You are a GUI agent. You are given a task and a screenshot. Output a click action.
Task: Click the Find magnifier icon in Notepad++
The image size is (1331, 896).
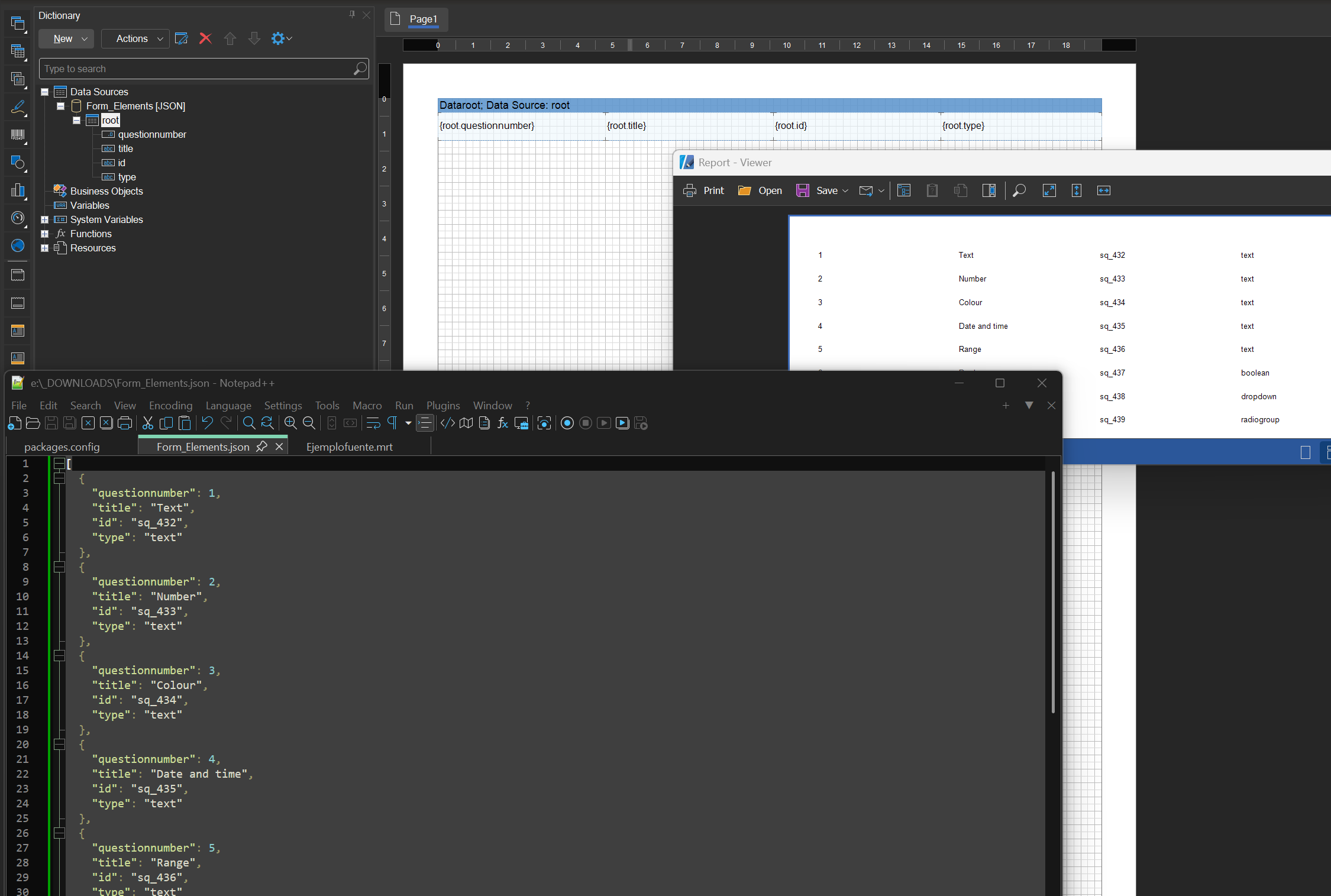point(249,423)
